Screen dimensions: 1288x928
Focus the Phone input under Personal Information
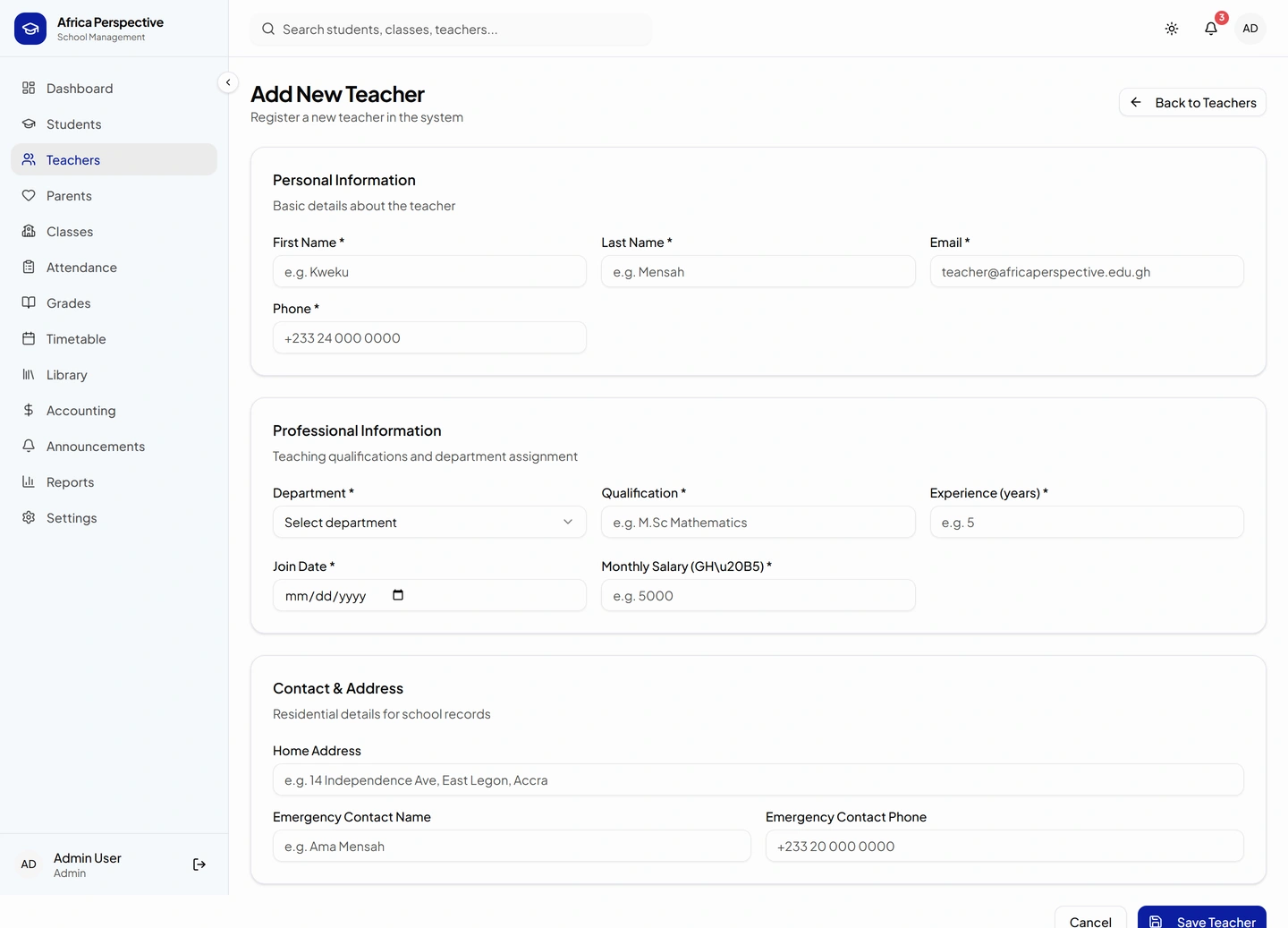click(429, 337)
